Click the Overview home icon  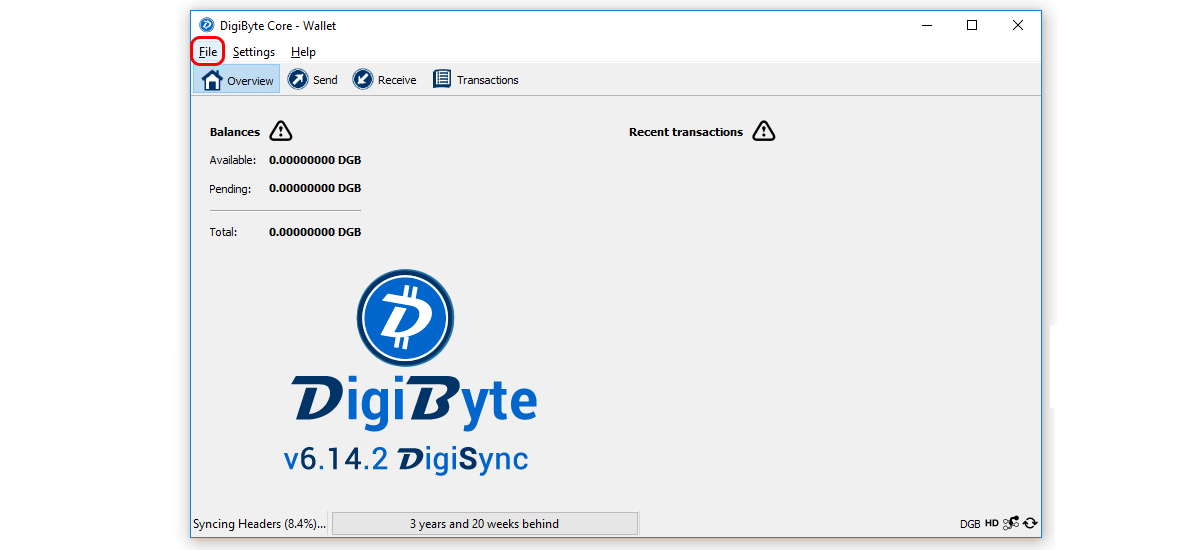pos(212,80)
